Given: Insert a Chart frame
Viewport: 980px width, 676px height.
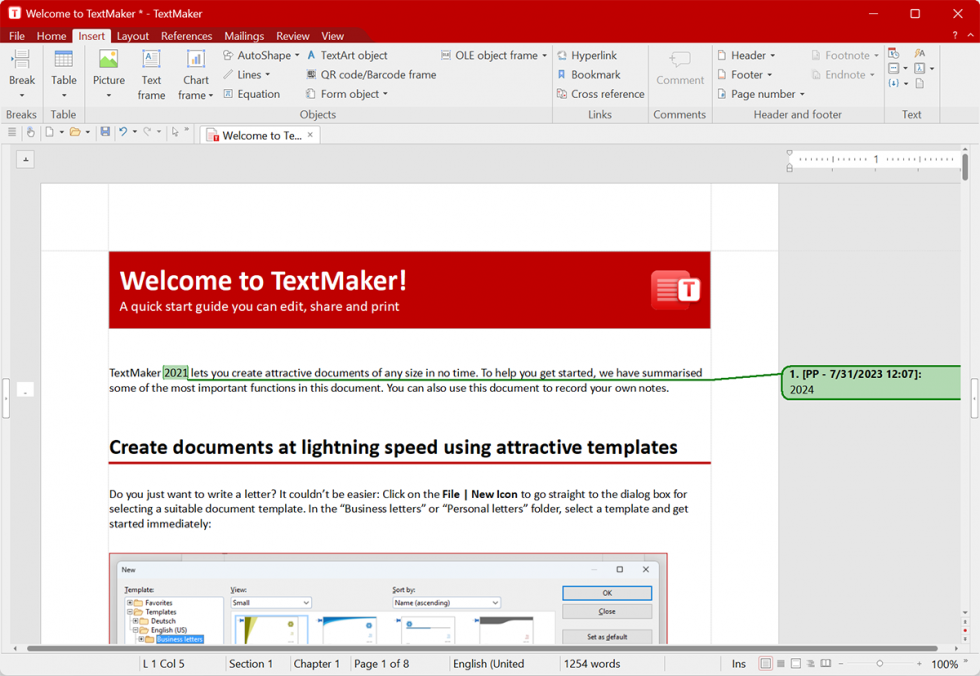Looking at the screenshot, I should click(195, 73).
